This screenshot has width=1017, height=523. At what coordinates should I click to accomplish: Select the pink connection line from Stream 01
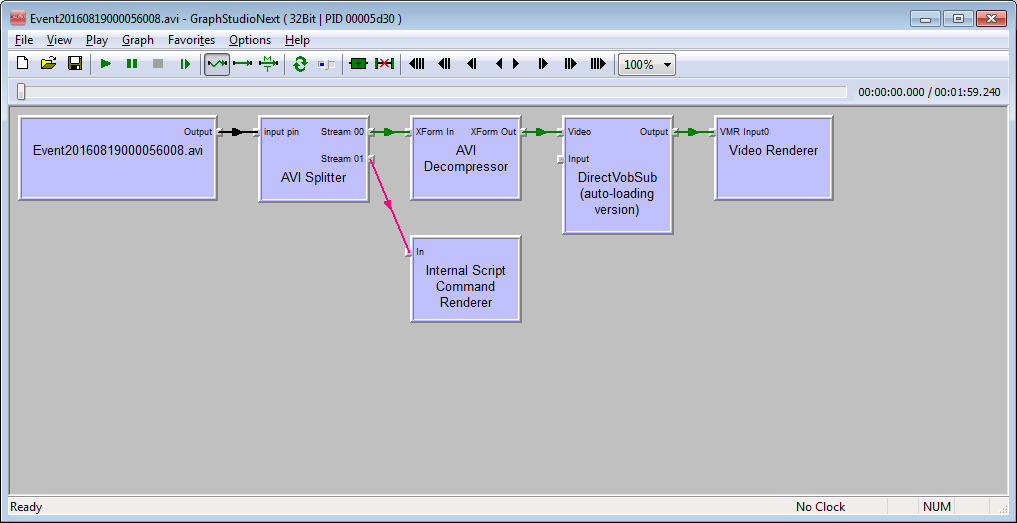pos(390,206)
